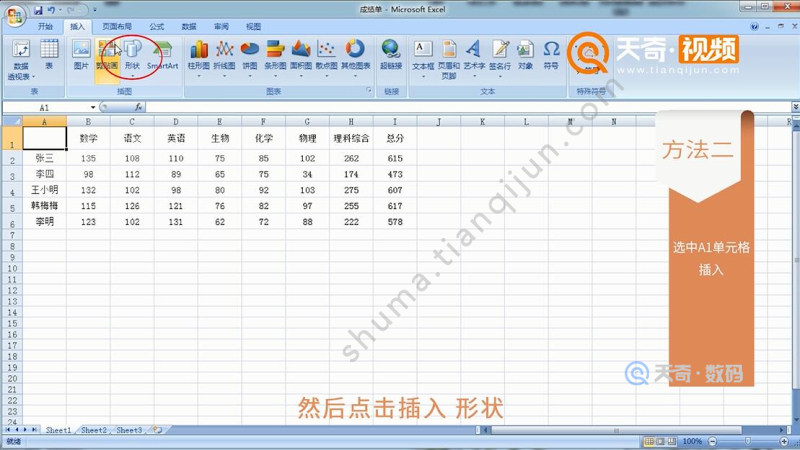Image resolution: width=800 pixels, height=450 pixels.
Task: Open Data (数据) ribbon tab
Action: pyautogui.click(x=189, y=27)
